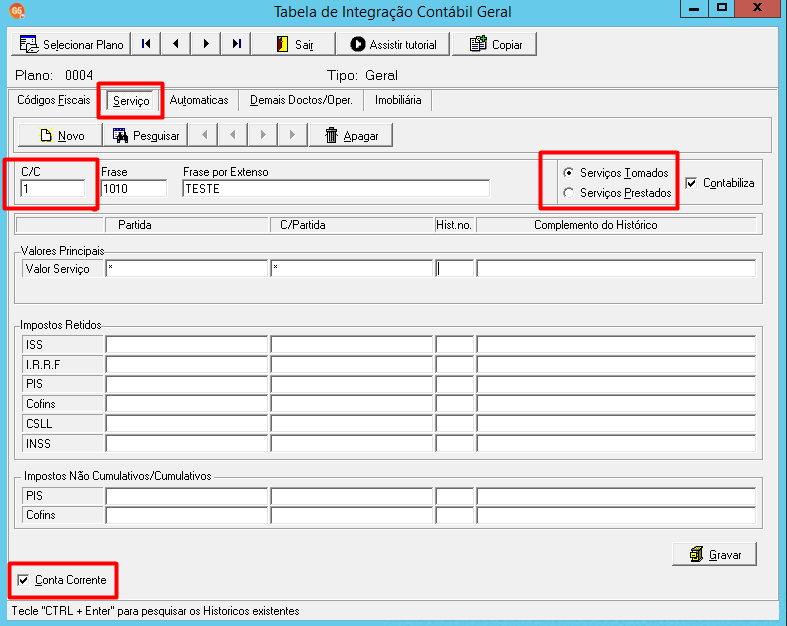Click the Selecionar Plano toolbar button
The height and width of the screenshot is (626, 787).
pyautogui.click(x=71, y=44)
